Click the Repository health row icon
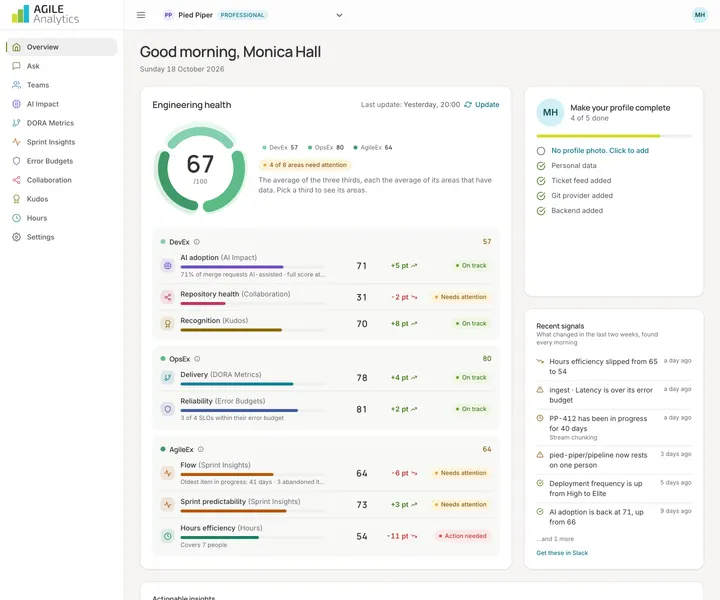 (x=168, y=297)
